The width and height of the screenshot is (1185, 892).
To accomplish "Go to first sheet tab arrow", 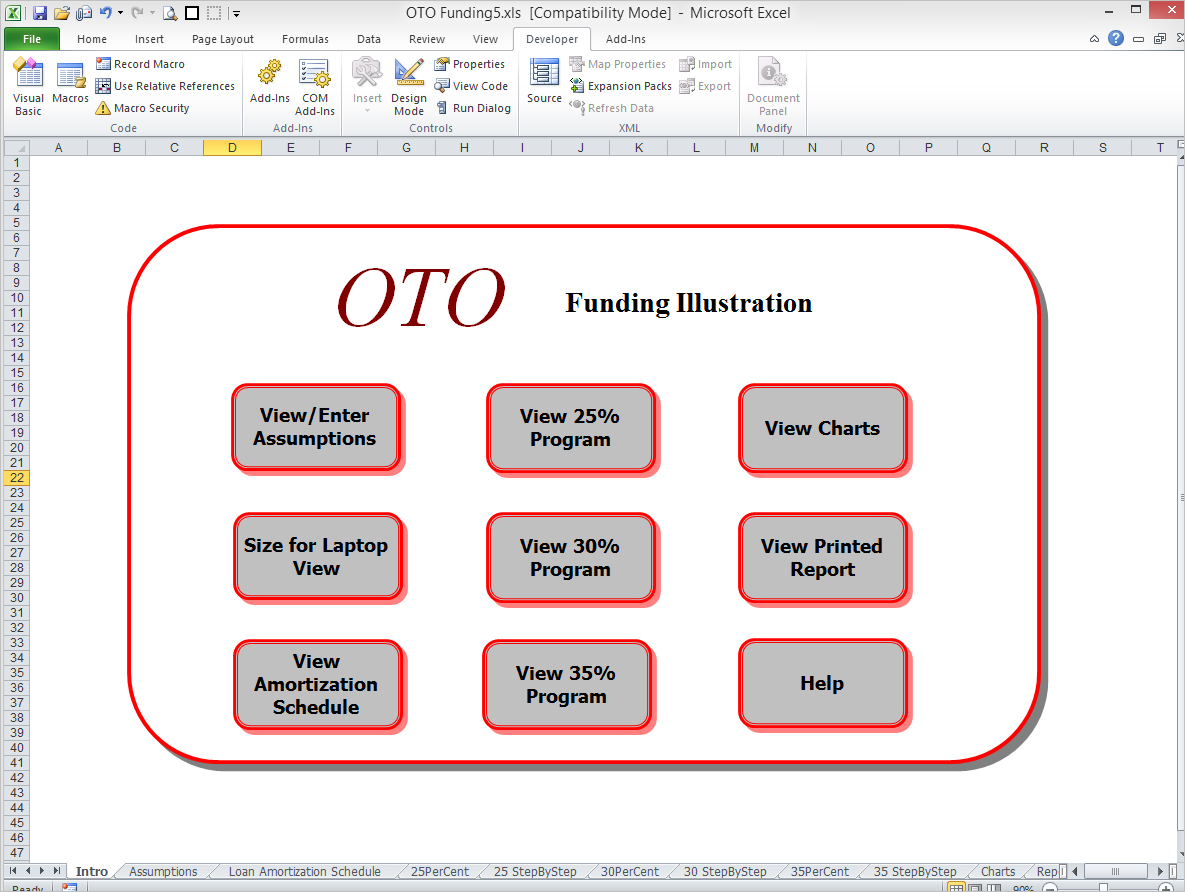I will point(13,871).
